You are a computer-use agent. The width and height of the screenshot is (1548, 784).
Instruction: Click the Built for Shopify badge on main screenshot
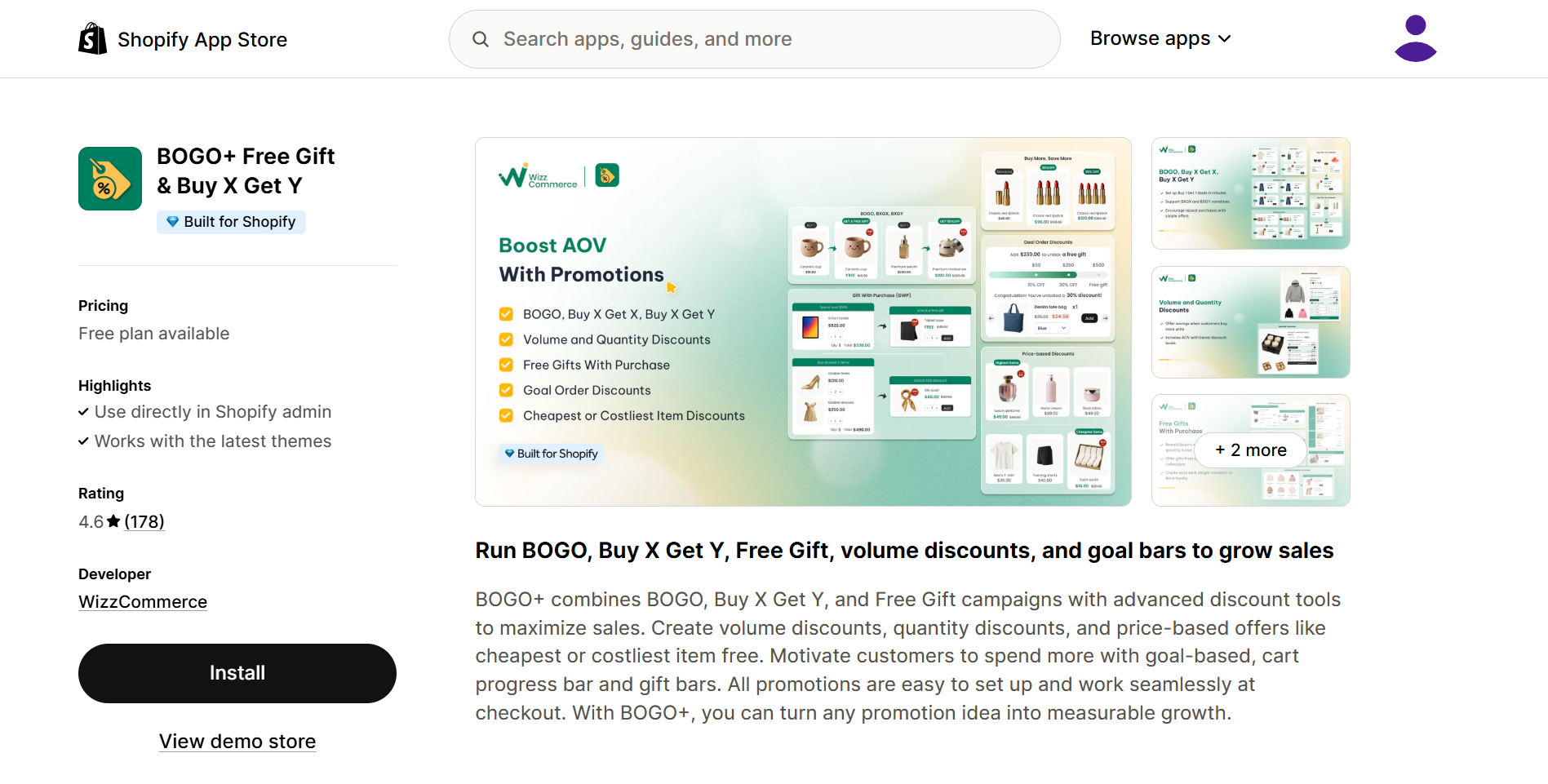pyautogui.click(x=551, y=454)
